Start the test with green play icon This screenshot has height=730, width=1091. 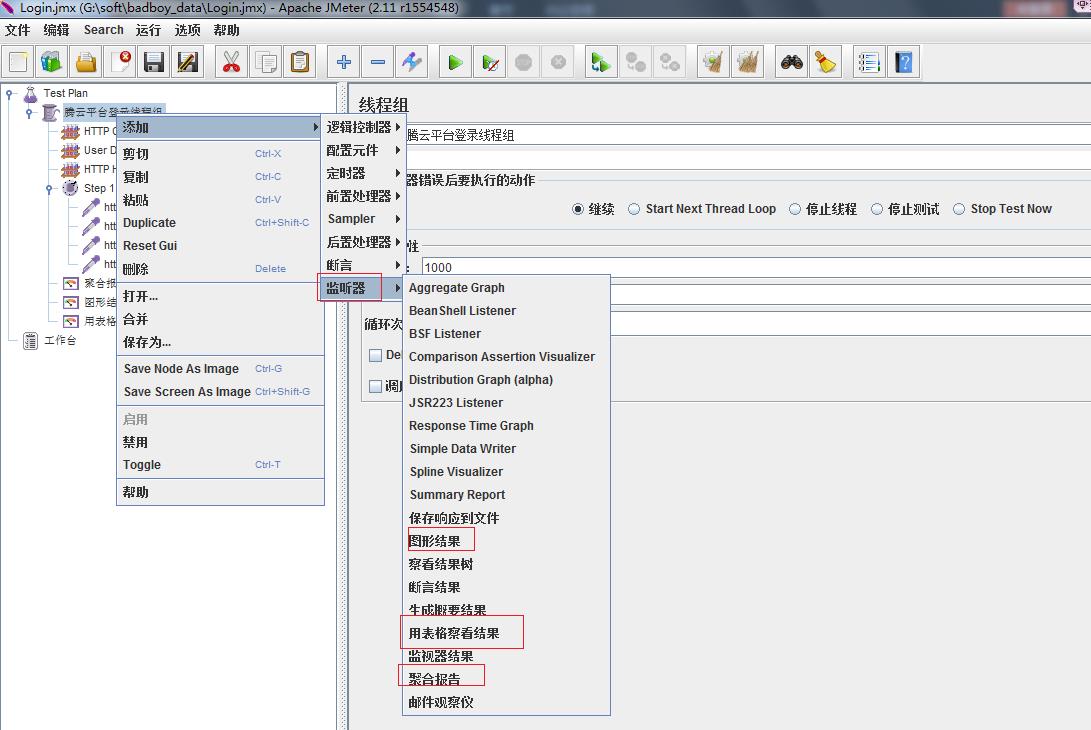click(455, 62)
